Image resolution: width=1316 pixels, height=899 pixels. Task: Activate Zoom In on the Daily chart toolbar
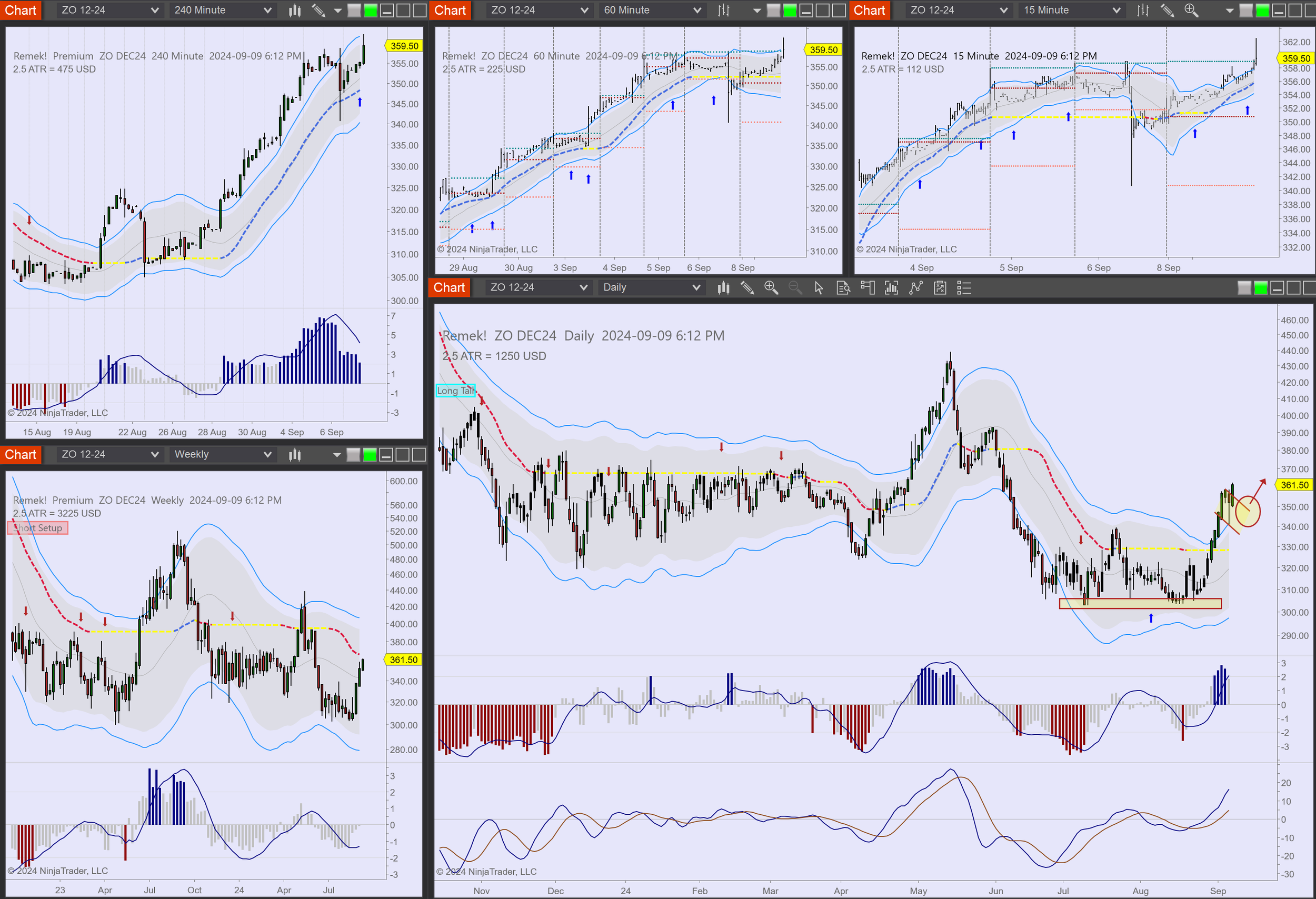771,287
